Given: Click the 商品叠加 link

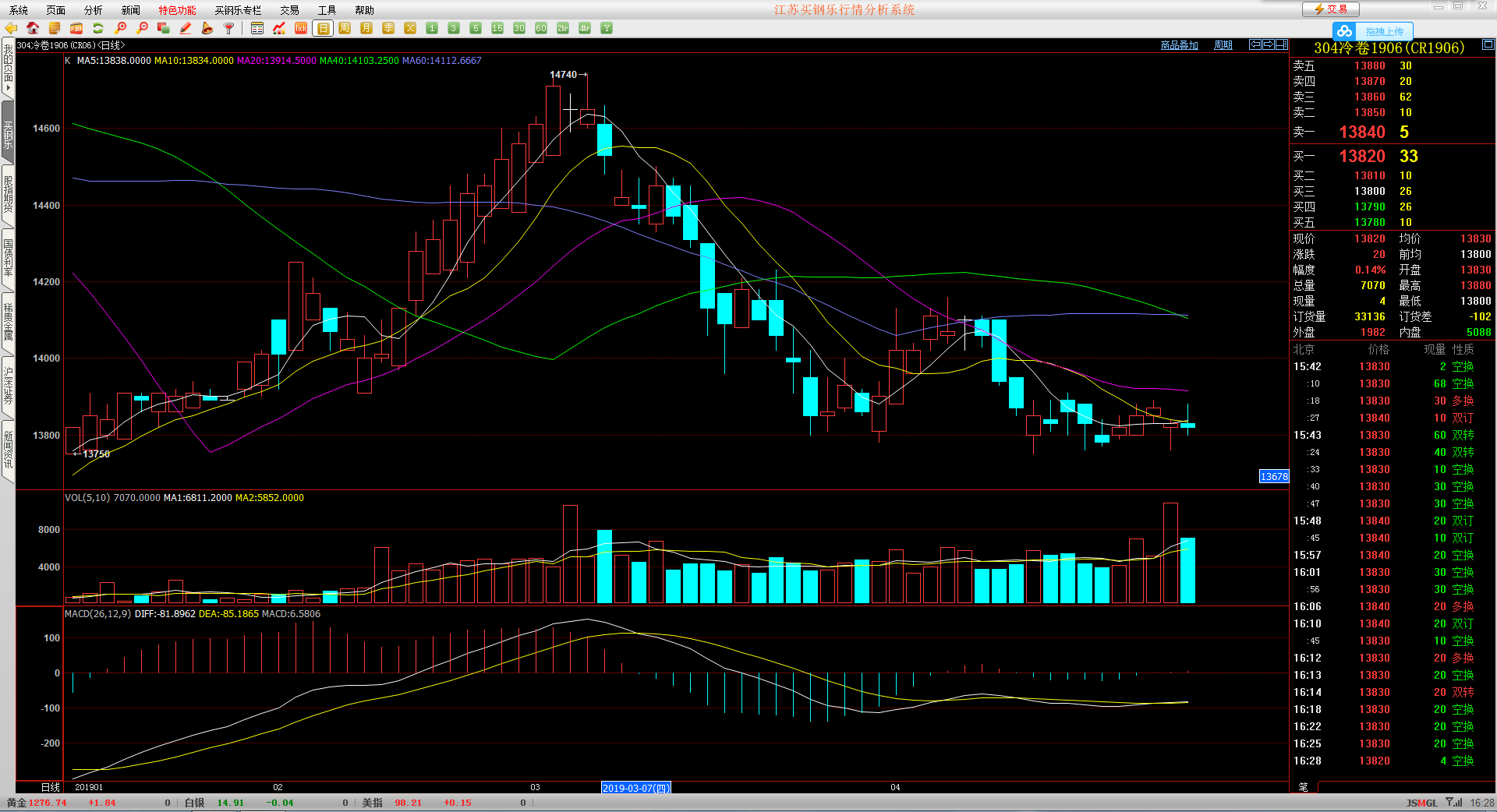Looking at the screenshot, I should pyautogui.click(x=1179, y=45).
